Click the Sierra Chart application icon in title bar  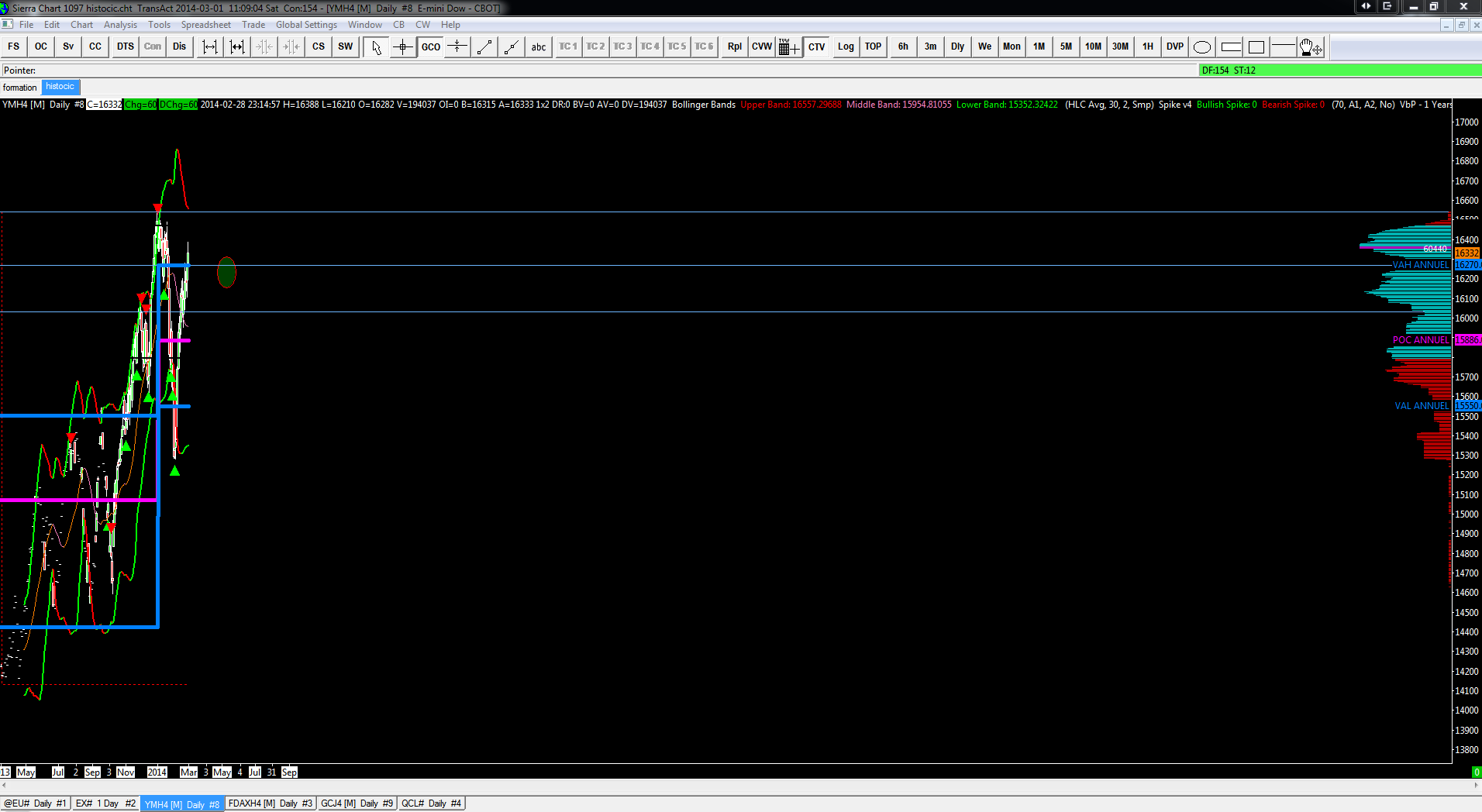(x=5, y=8)
